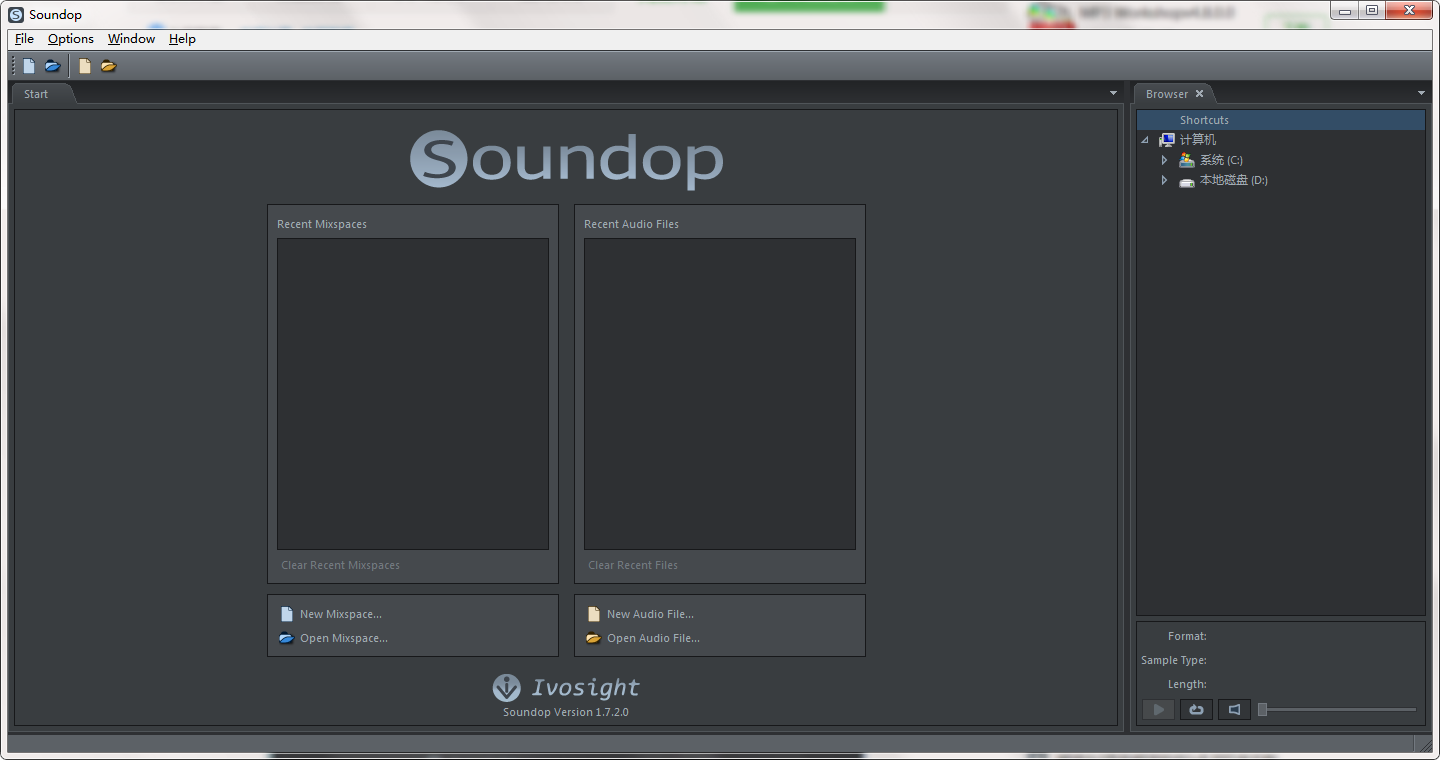This screenshot has width=1440, height=760.
Task: Select the 系统 (C:) drive
Action: coord(1221,160)
